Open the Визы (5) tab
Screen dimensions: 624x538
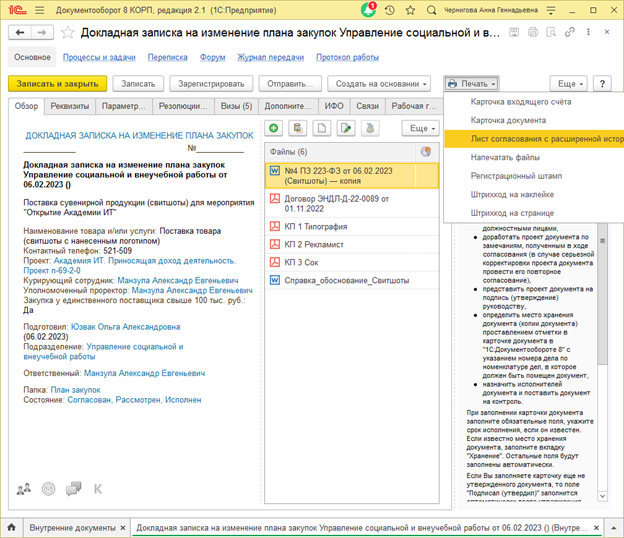(x=236, y=106)
